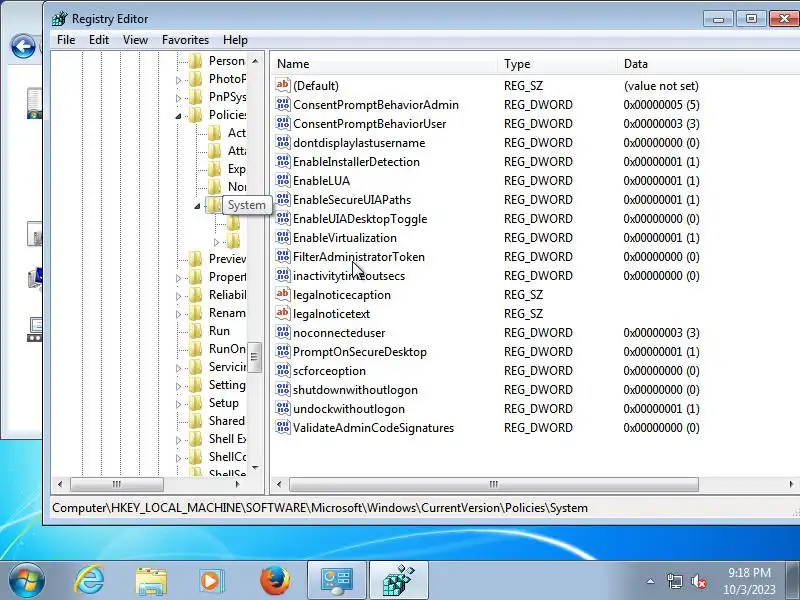Expand the PnPSys... key

point(178,98)
